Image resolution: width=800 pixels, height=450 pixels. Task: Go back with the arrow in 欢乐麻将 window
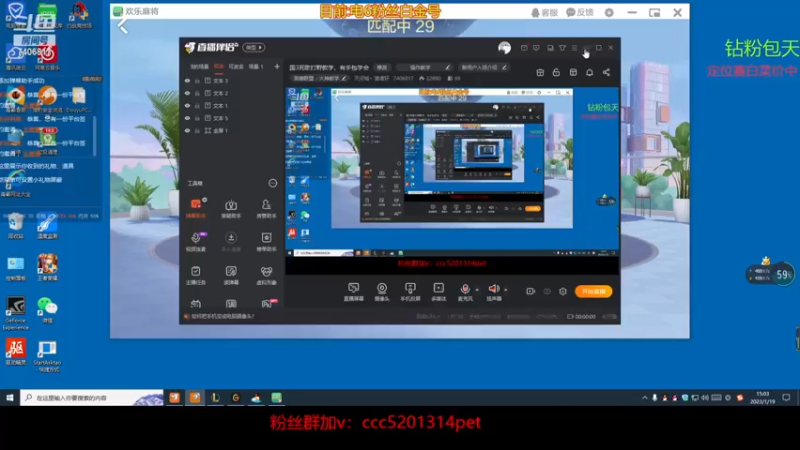point(122,27)
